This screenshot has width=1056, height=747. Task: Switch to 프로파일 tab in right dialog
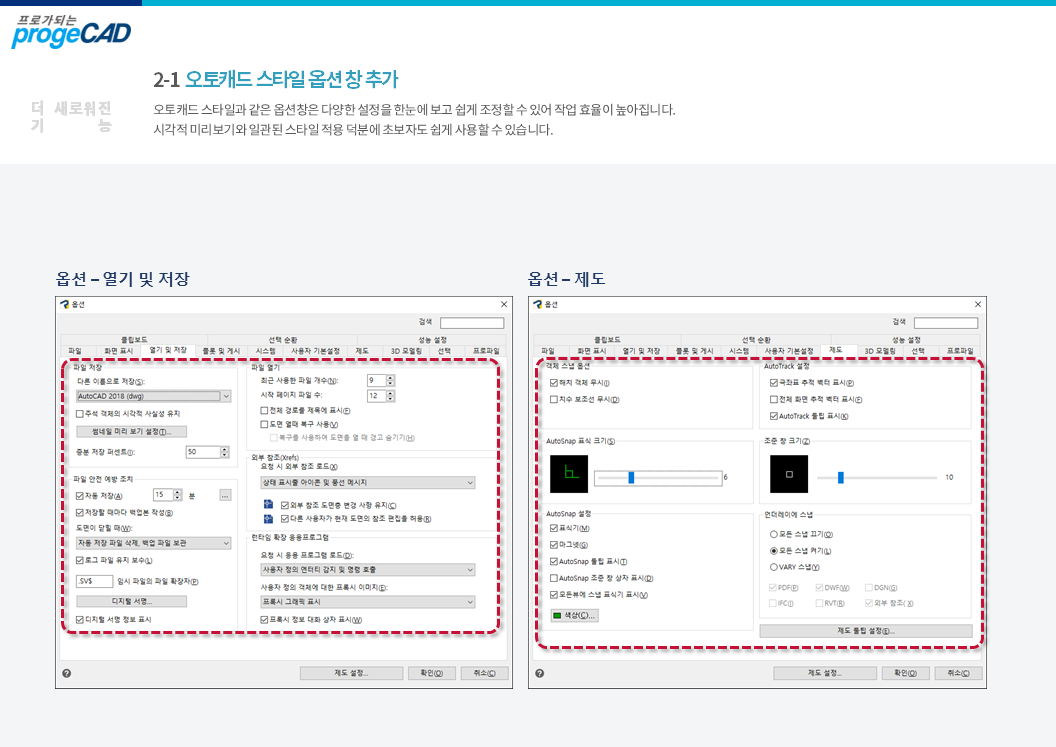click(x=960, y=351)
